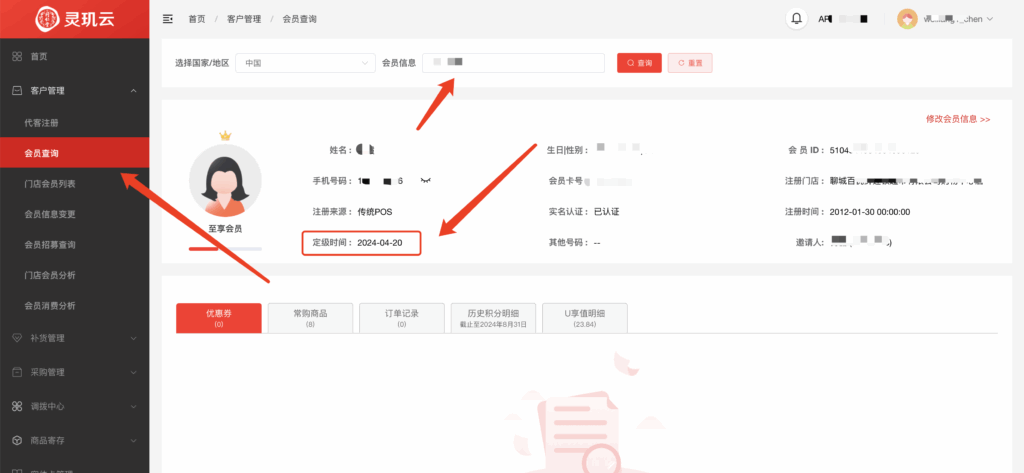Click the 注册来源 传统POS value

[375, 212]
